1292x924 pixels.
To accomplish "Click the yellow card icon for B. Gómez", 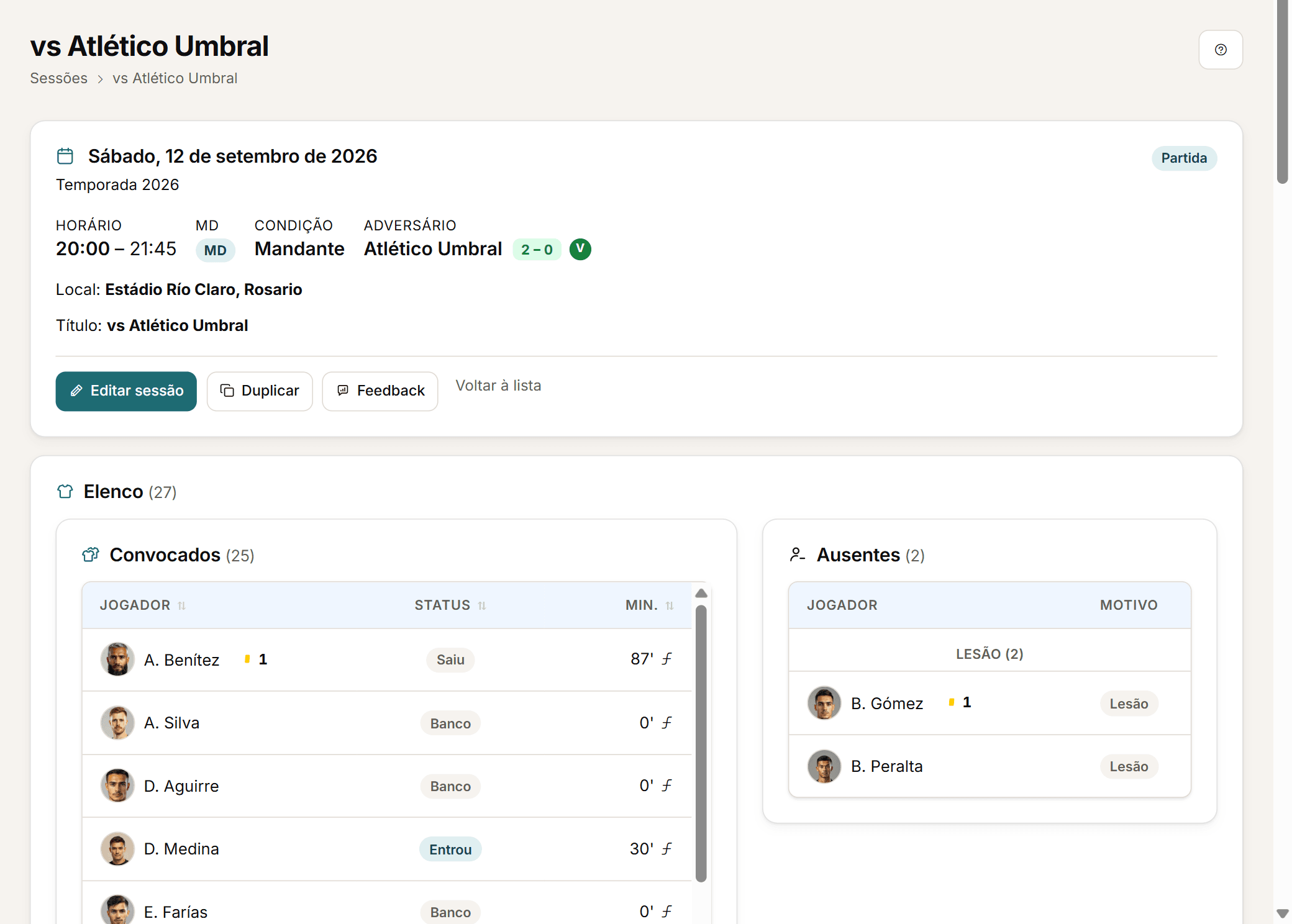I will [952, 702].
